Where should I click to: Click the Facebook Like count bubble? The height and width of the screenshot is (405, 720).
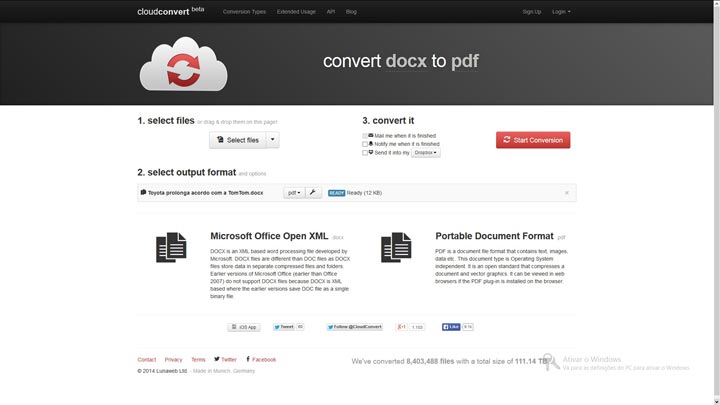click(467, 327)
